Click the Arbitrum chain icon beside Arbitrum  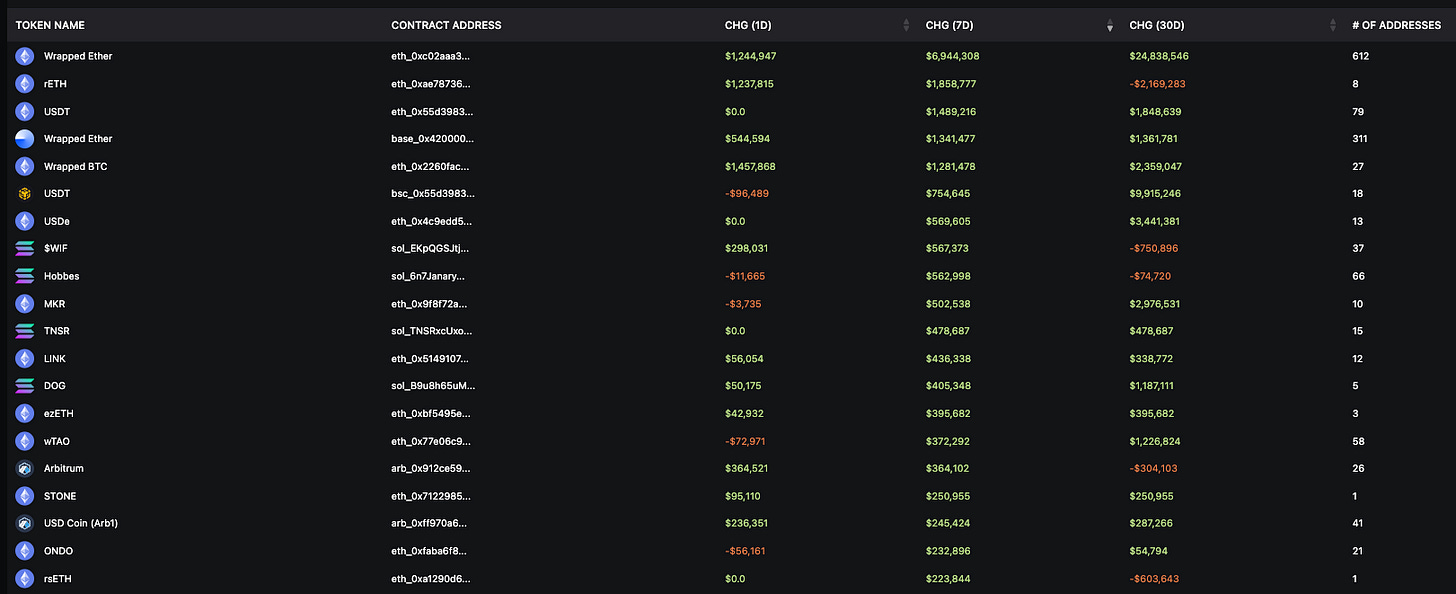point(24,469)
